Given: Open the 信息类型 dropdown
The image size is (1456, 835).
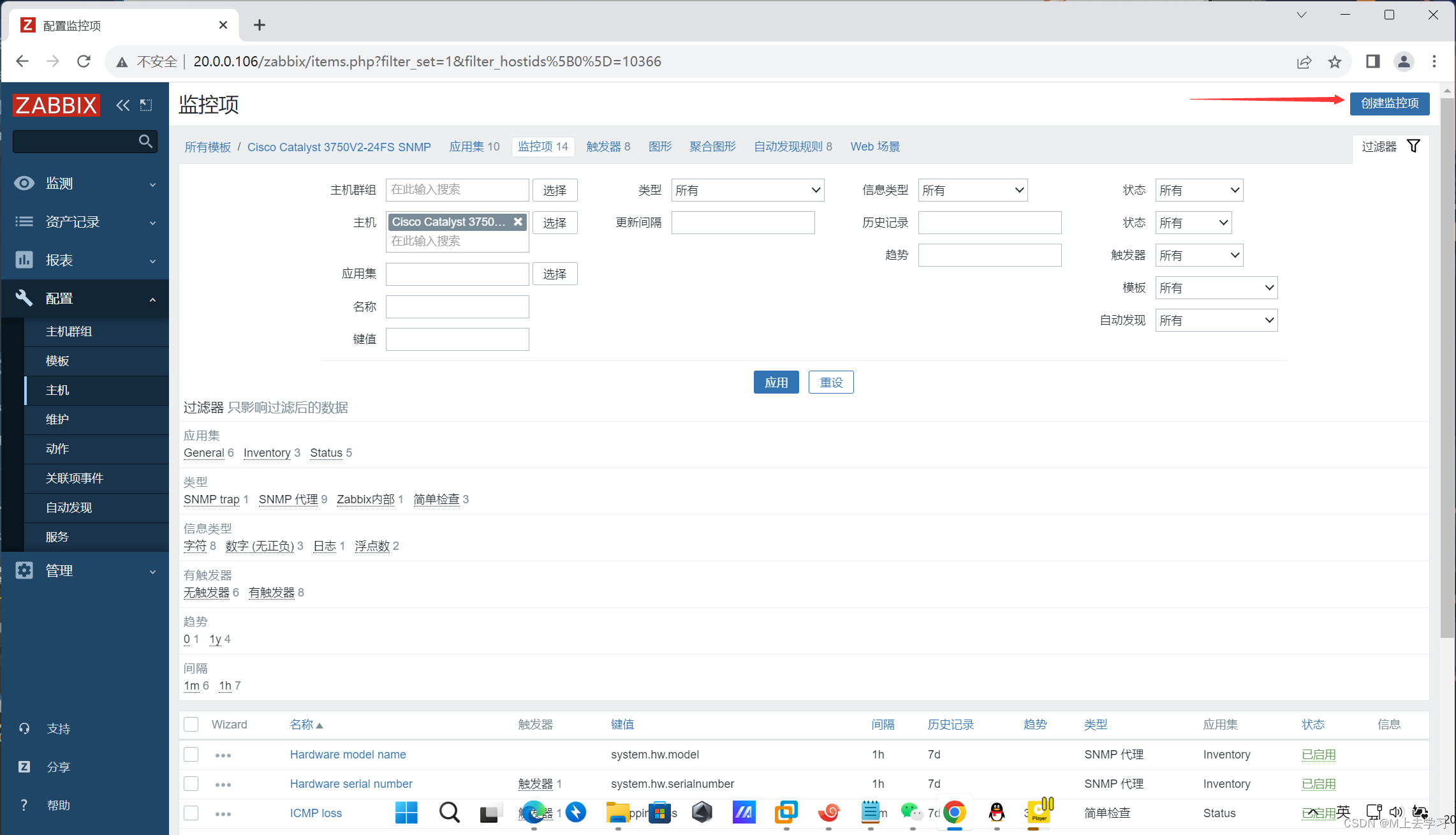Looking at the screenshot, I should click(x=973, y=190).
